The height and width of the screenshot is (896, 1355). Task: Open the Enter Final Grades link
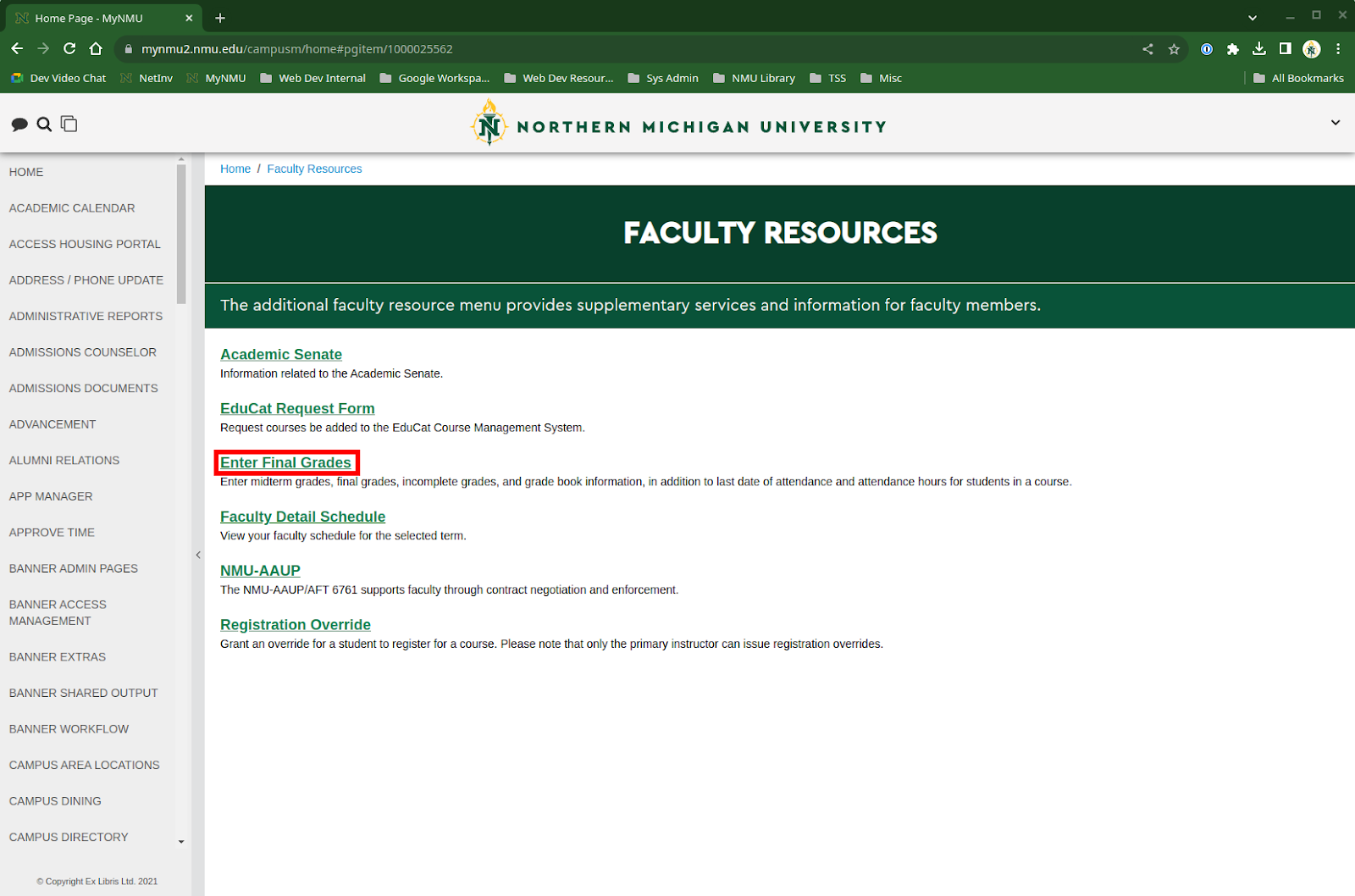(x=285, y=463)
